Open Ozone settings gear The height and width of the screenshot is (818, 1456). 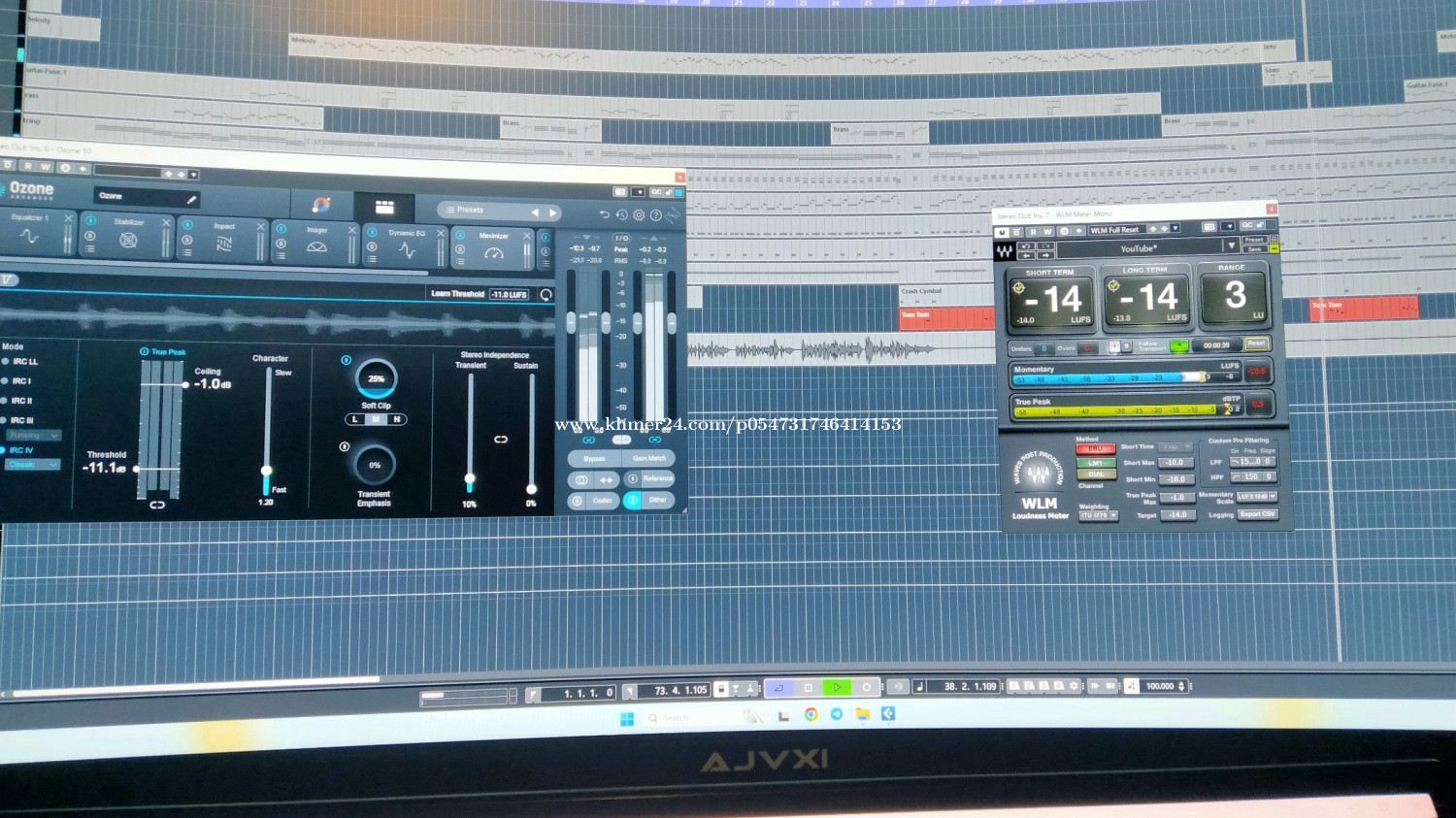(639, 215)
